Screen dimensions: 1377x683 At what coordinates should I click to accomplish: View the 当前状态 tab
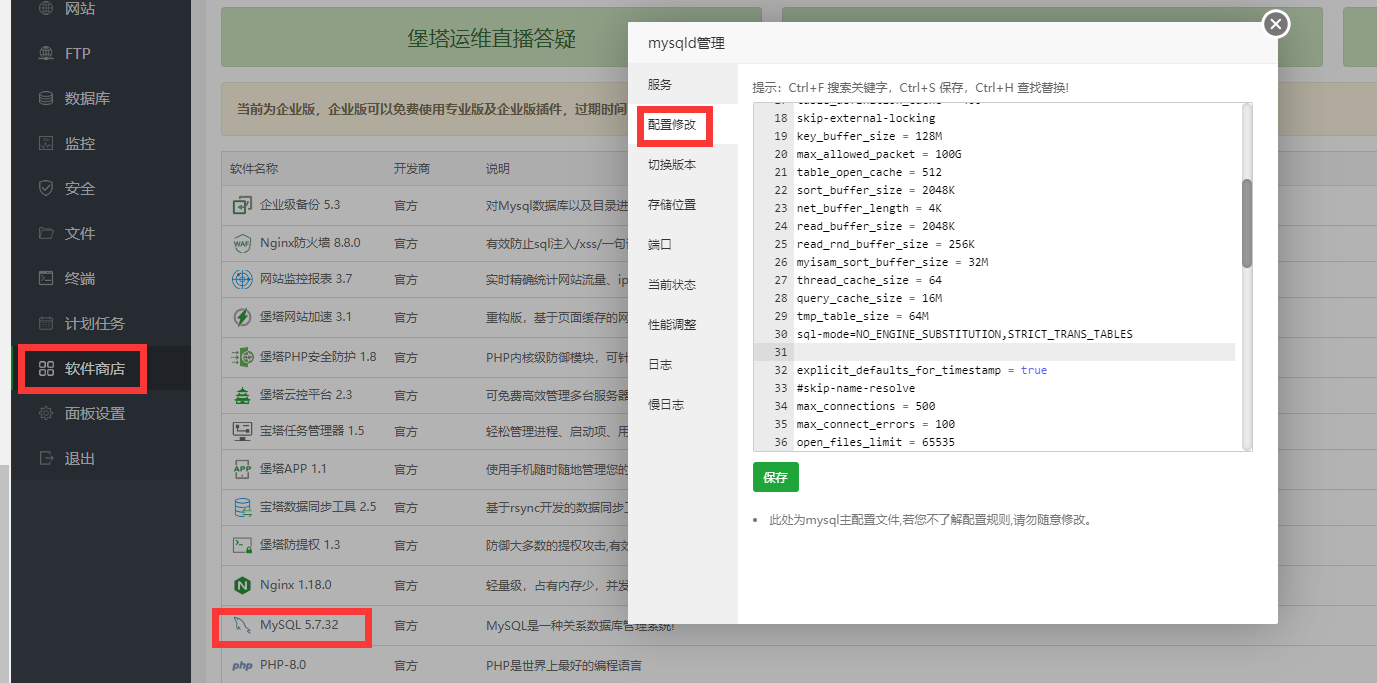pos(683,285)
